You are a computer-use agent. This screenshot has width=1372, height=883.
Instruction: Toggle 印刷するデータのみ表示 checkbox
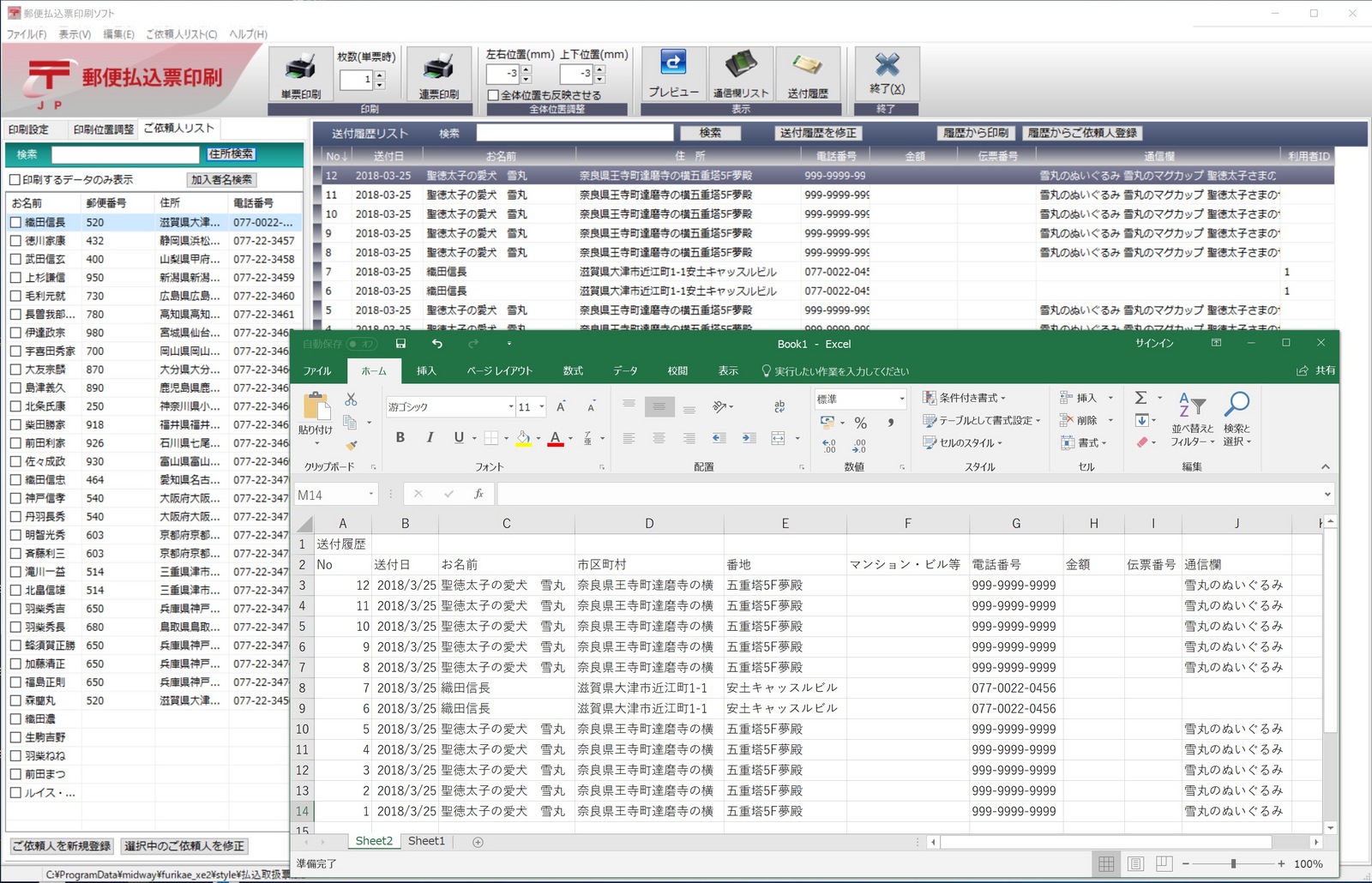(15, 179)
